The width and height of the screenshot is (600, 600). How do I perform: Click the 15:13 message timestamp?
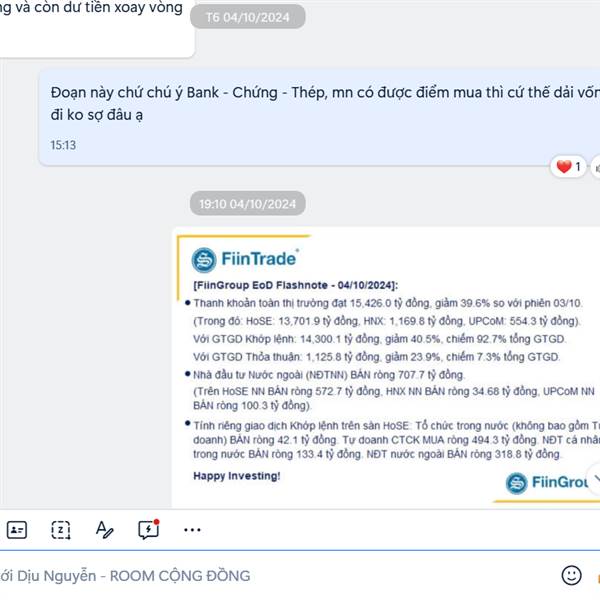63,145
